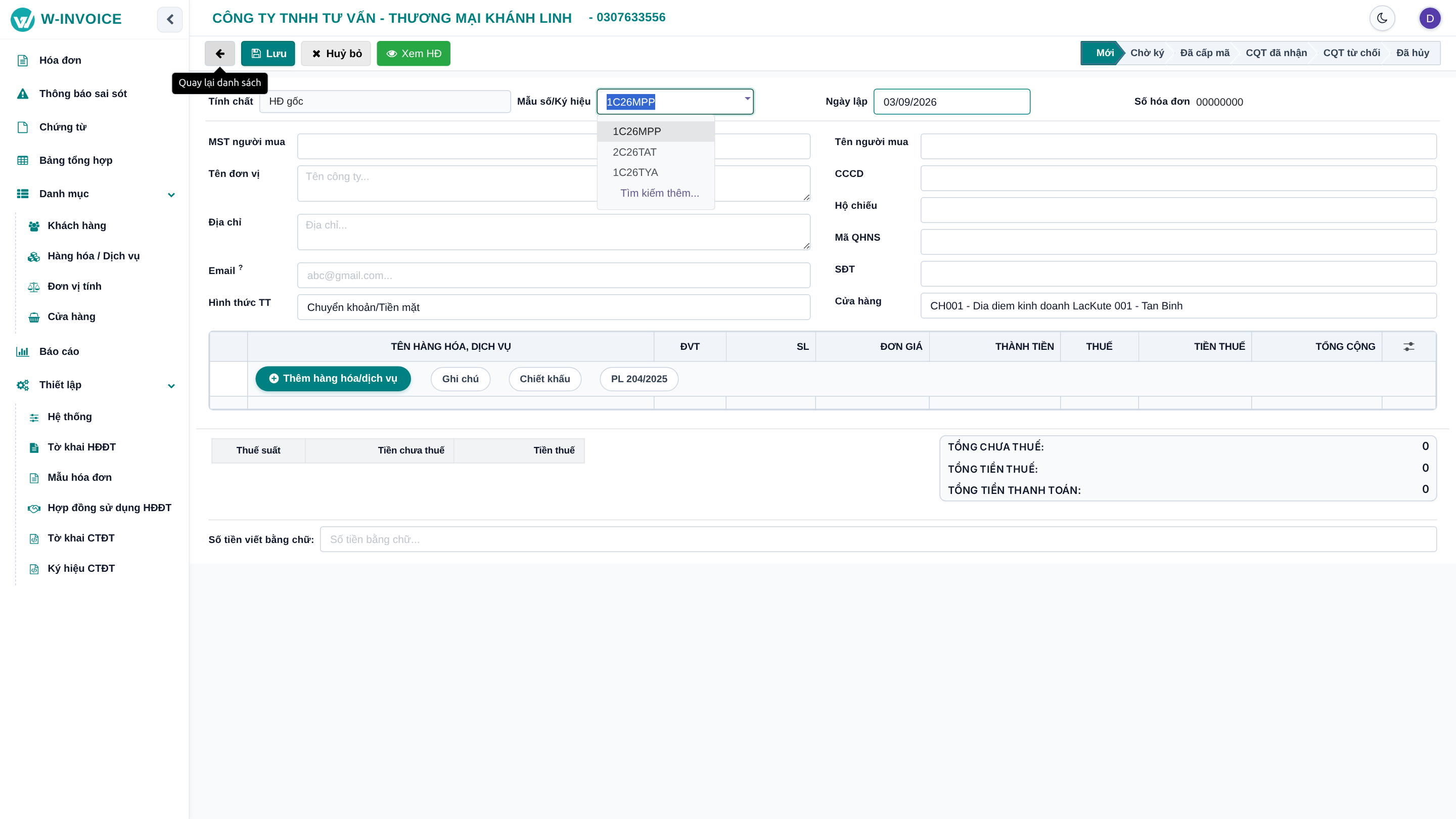Viewport: 1456px width, 819px height.
Task: Click the Ghi chú button
Action: coord(460,379)
